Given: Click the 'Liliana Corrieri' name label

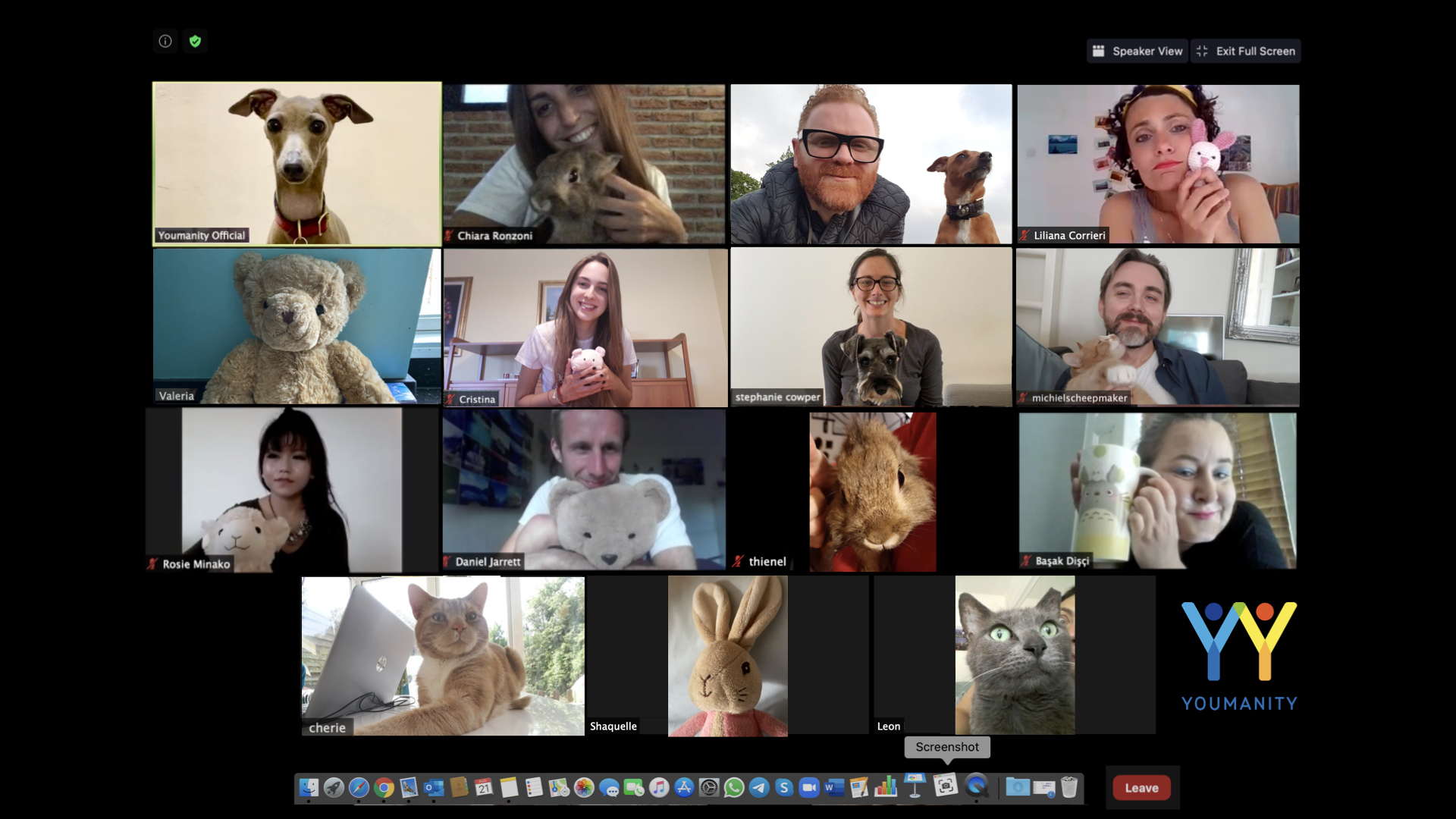Looking at the screenshot, I should [x=1069, y=235].
